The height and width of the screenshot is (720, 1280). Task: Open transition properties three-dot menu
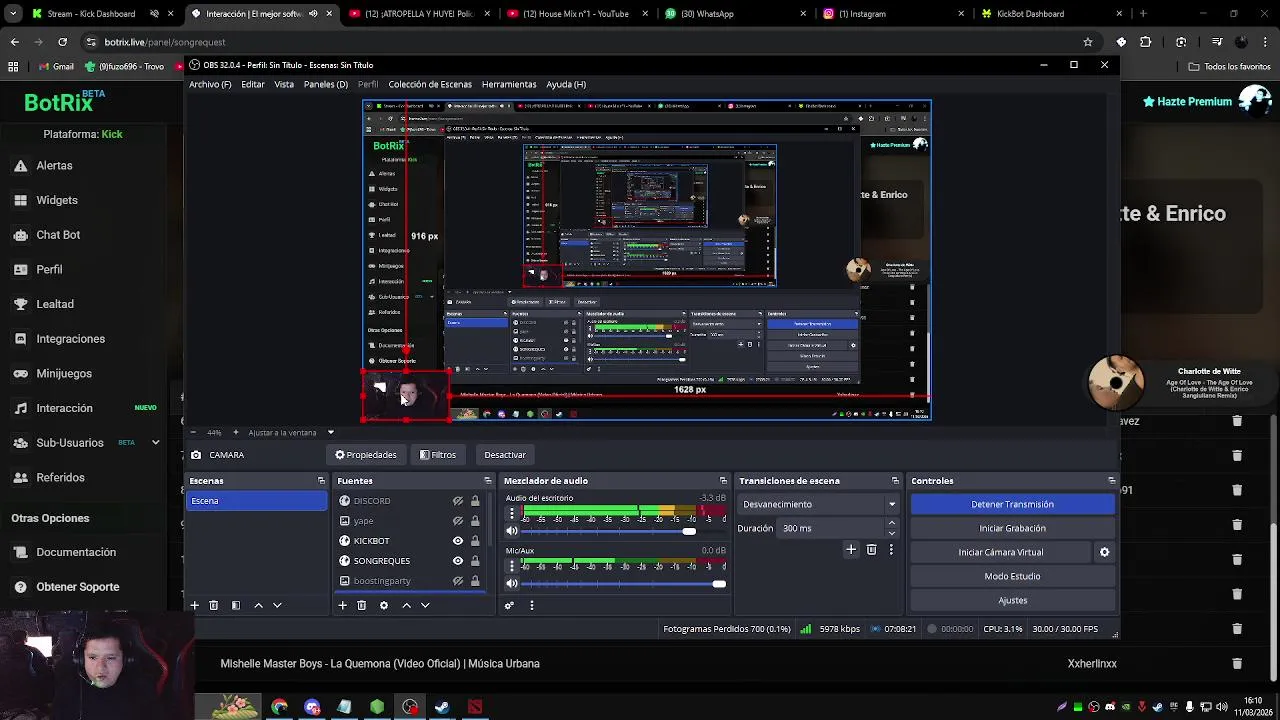pos(891,549)
